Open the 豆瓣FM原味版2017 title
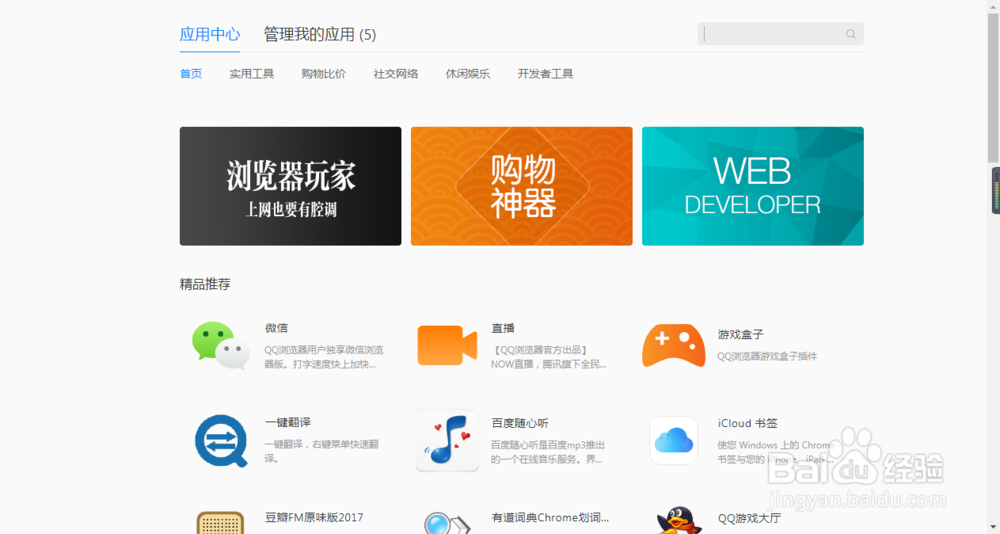1000x534 pixels. click(314, 517)
